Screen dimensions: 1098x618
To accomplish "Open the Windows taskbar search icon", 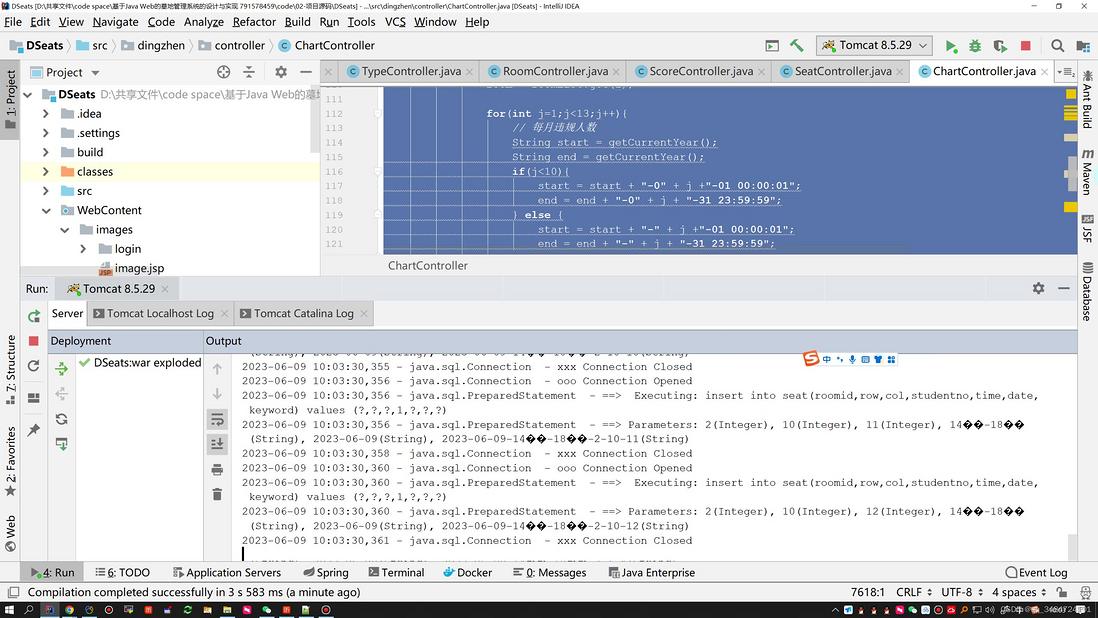I will point(29,610).
